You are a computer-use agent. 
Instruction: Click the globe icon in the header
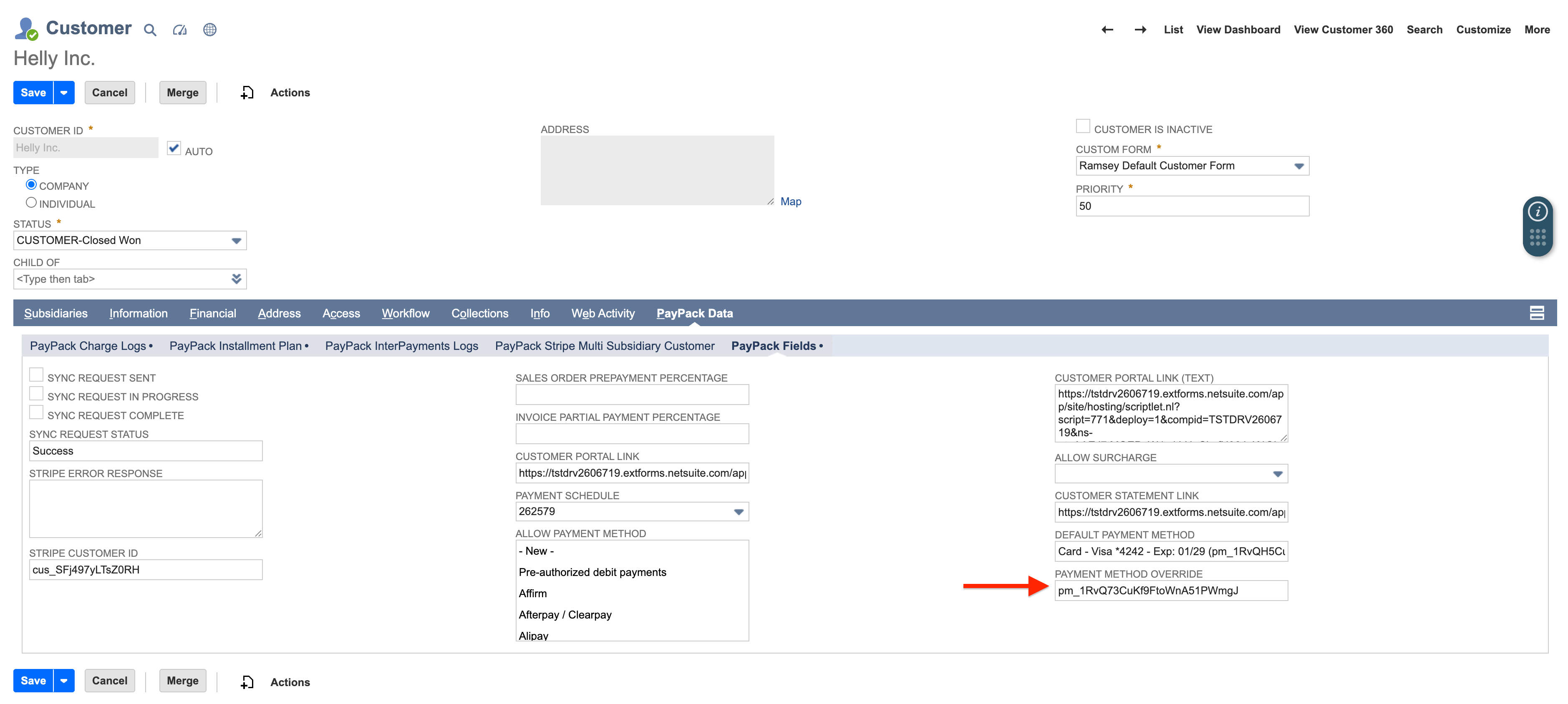(210, 29)
